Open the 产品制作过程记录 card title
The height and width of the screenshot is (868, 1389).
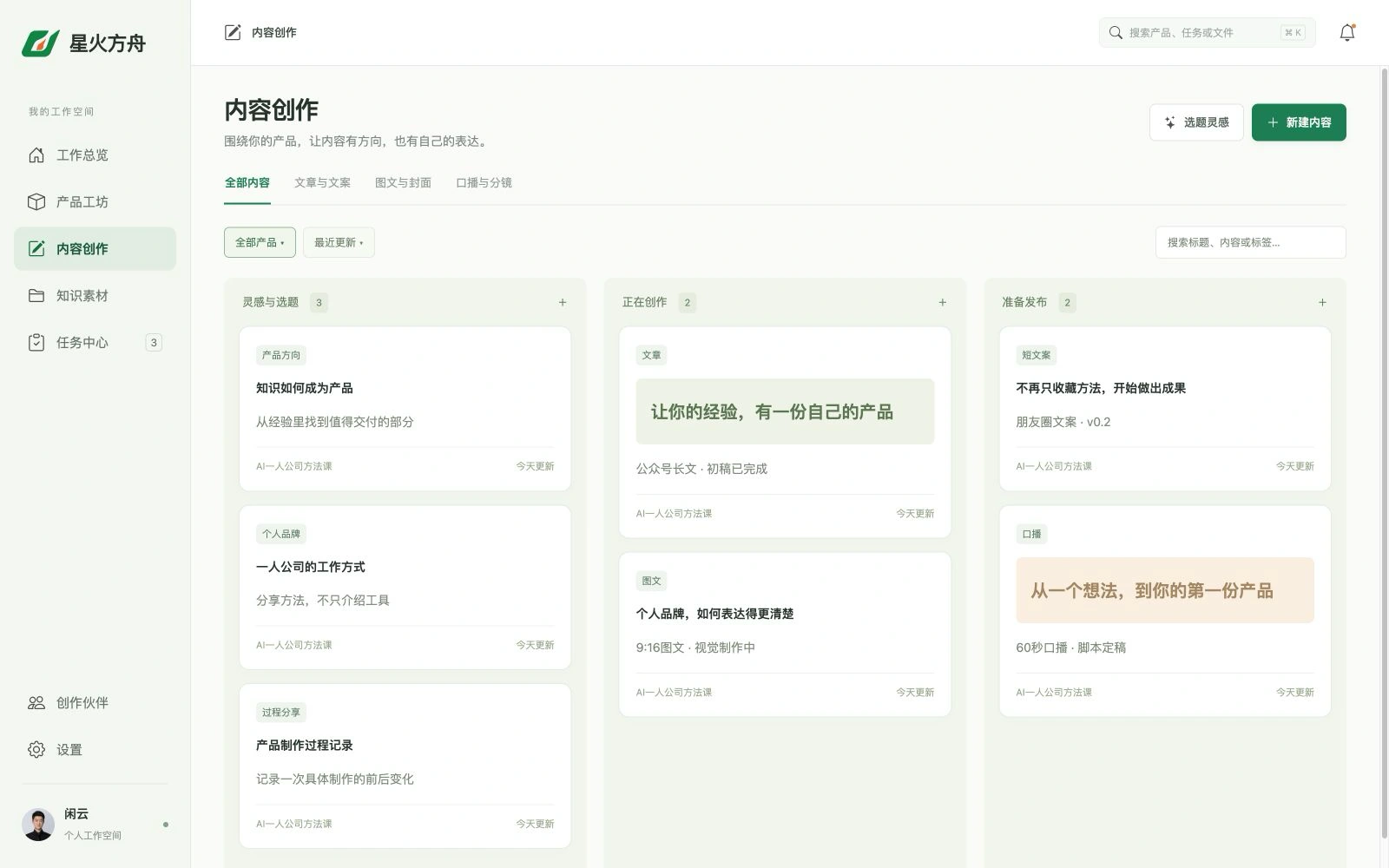(x=305, y=746)
